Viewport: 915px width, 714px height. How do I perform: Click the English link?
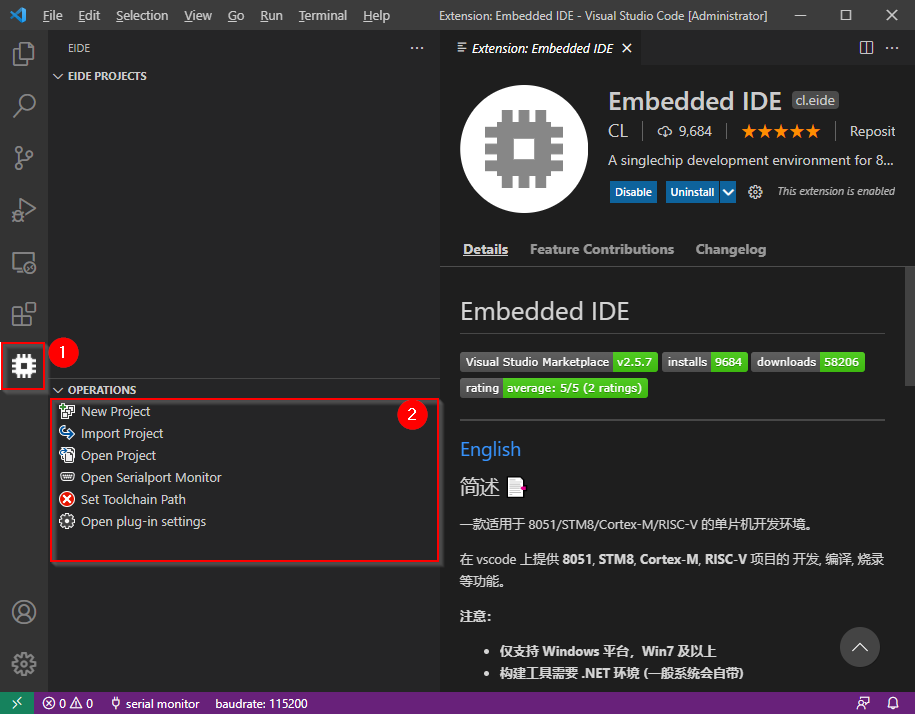coord(490,449)
